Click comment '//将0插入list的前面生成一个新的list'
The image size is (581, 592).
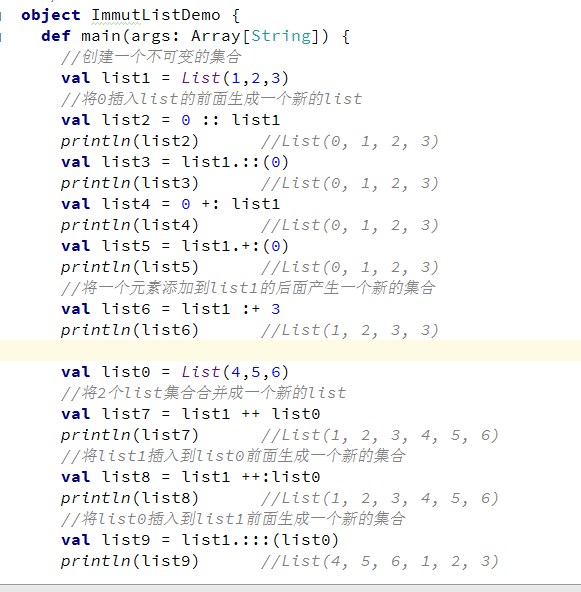[x=211, y=99]
